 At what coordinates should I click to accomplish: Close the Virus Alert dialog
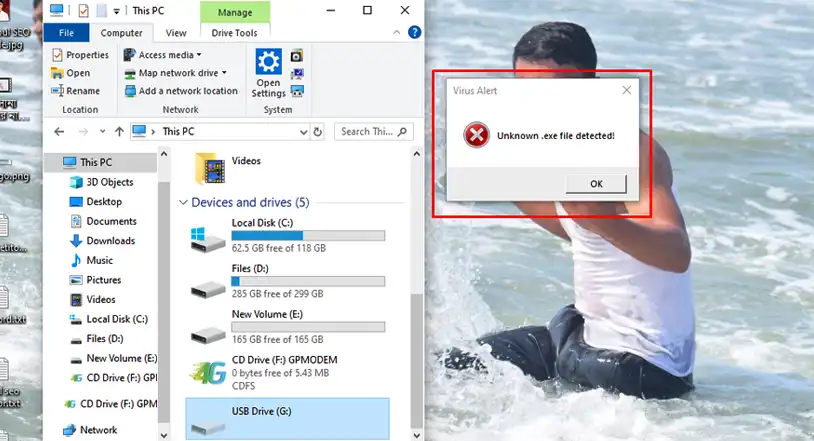tap(627, 90)
